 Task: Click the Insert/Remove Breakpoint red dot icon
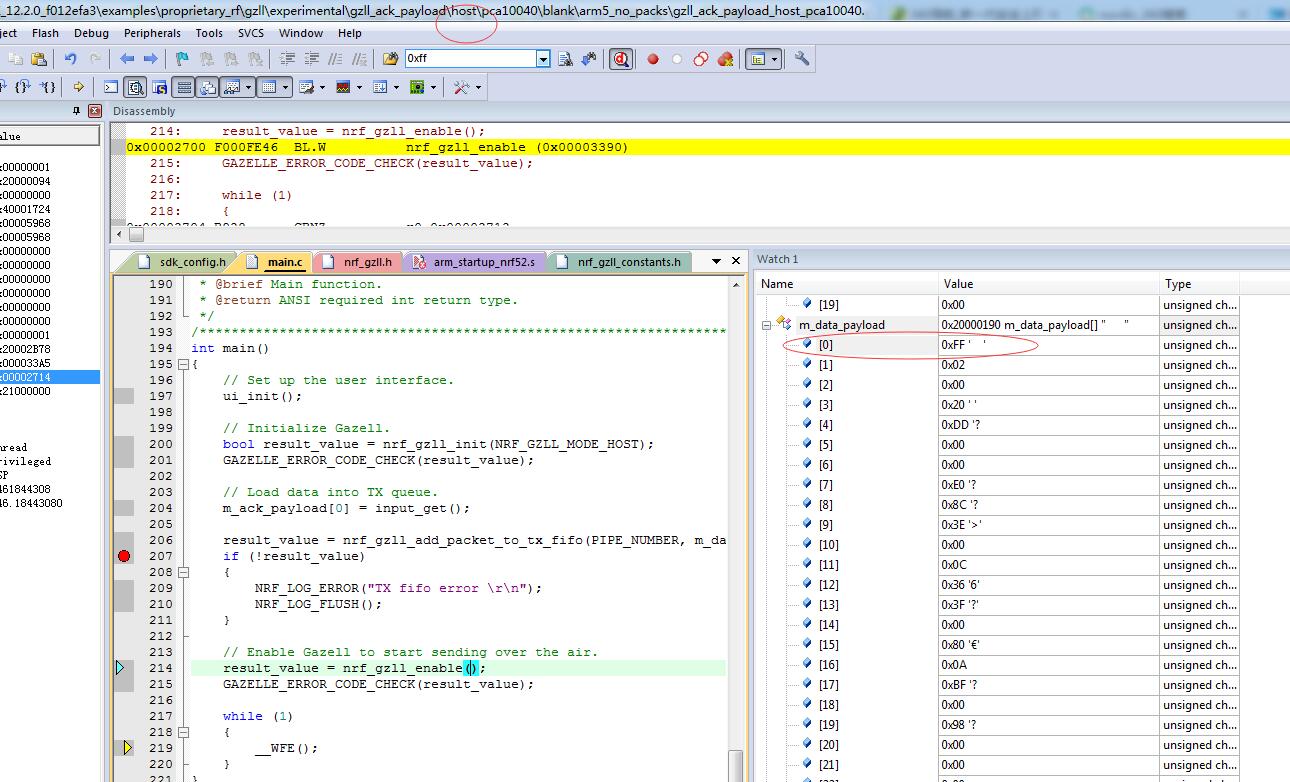click(653, 59)
